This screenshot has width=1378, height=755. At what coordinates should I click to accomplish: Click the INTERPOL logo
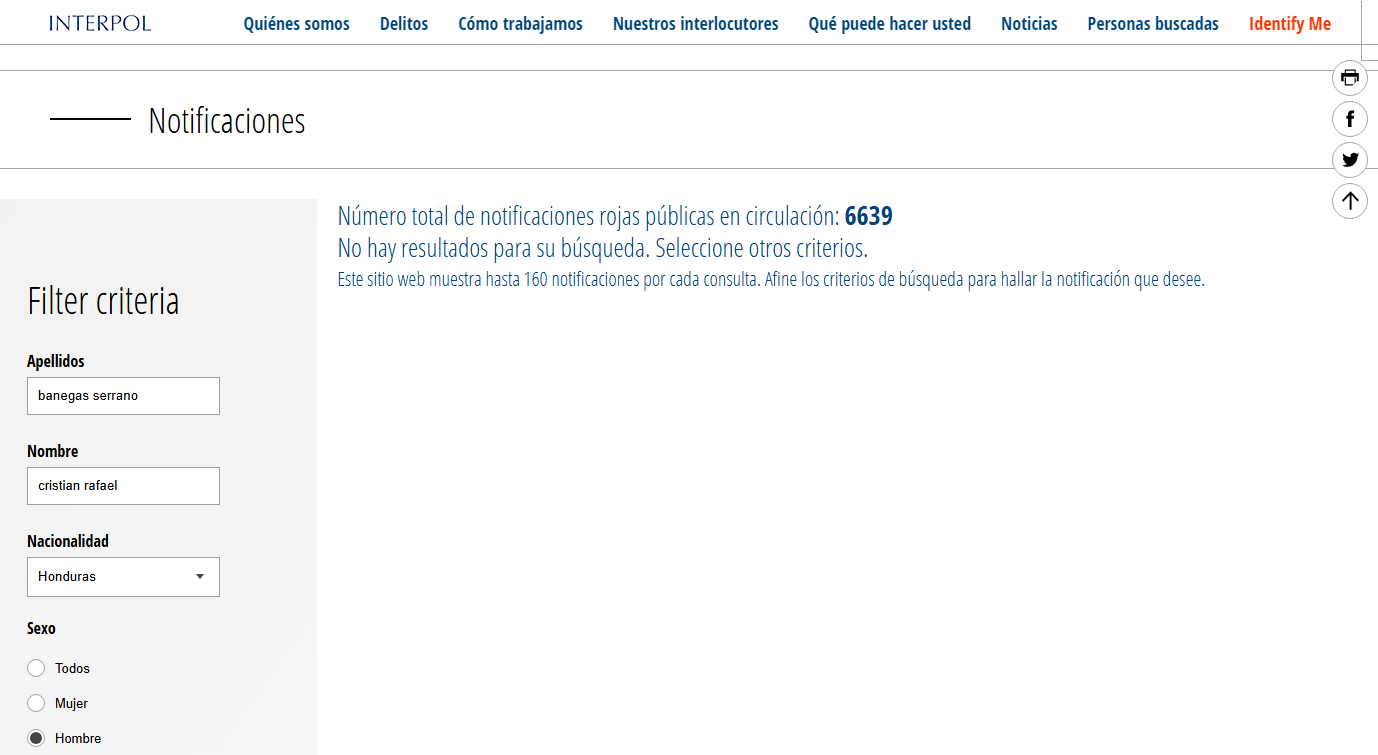[x=100, y=23]
